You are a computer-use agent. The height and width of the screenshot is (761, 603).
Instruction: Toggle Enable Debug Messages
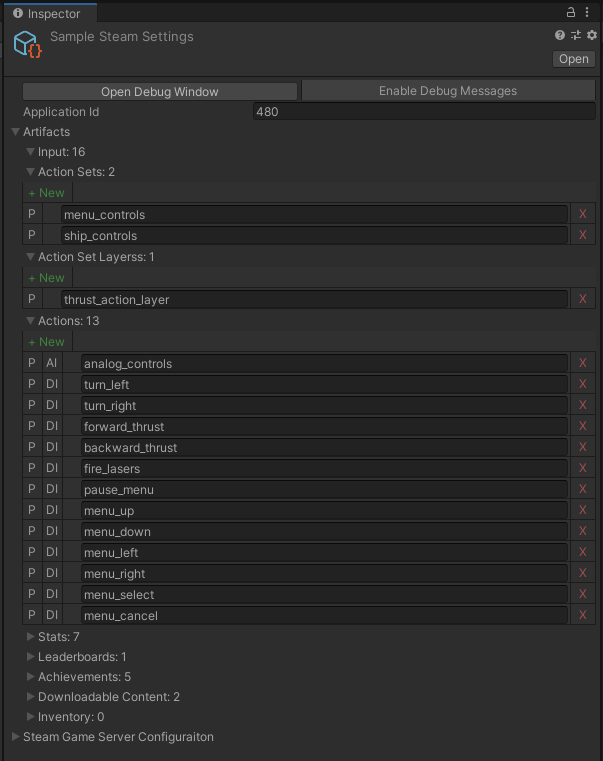448,91
